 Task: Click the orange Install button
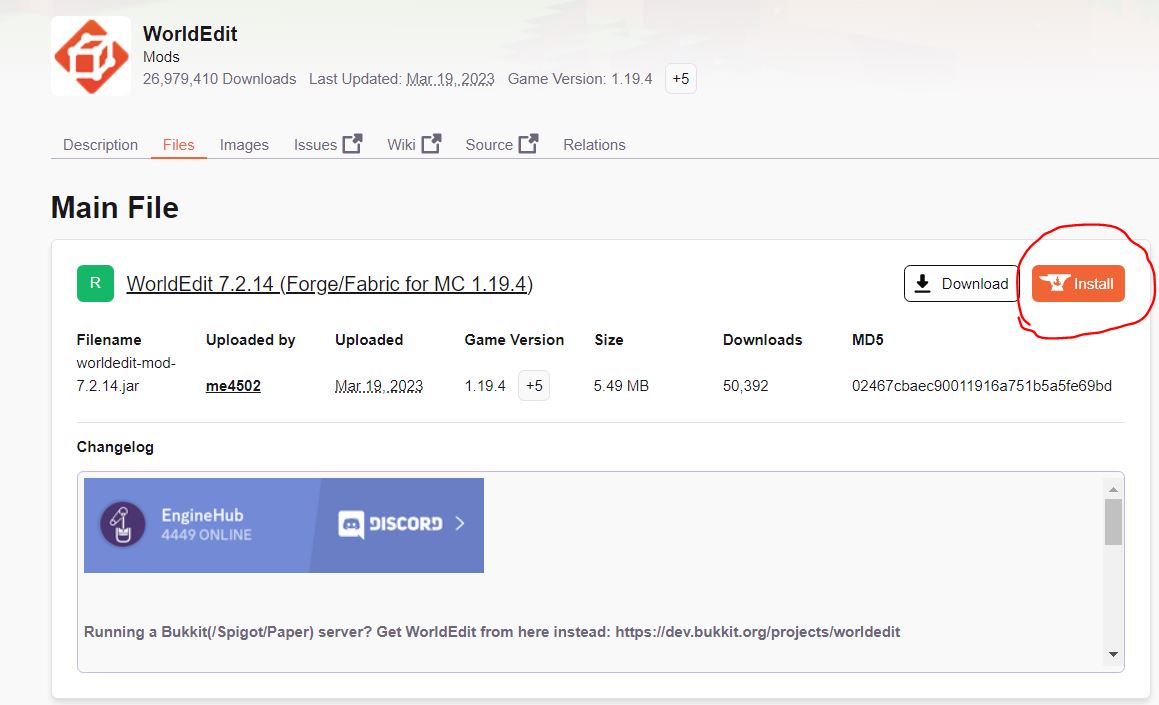[1078, 284]
